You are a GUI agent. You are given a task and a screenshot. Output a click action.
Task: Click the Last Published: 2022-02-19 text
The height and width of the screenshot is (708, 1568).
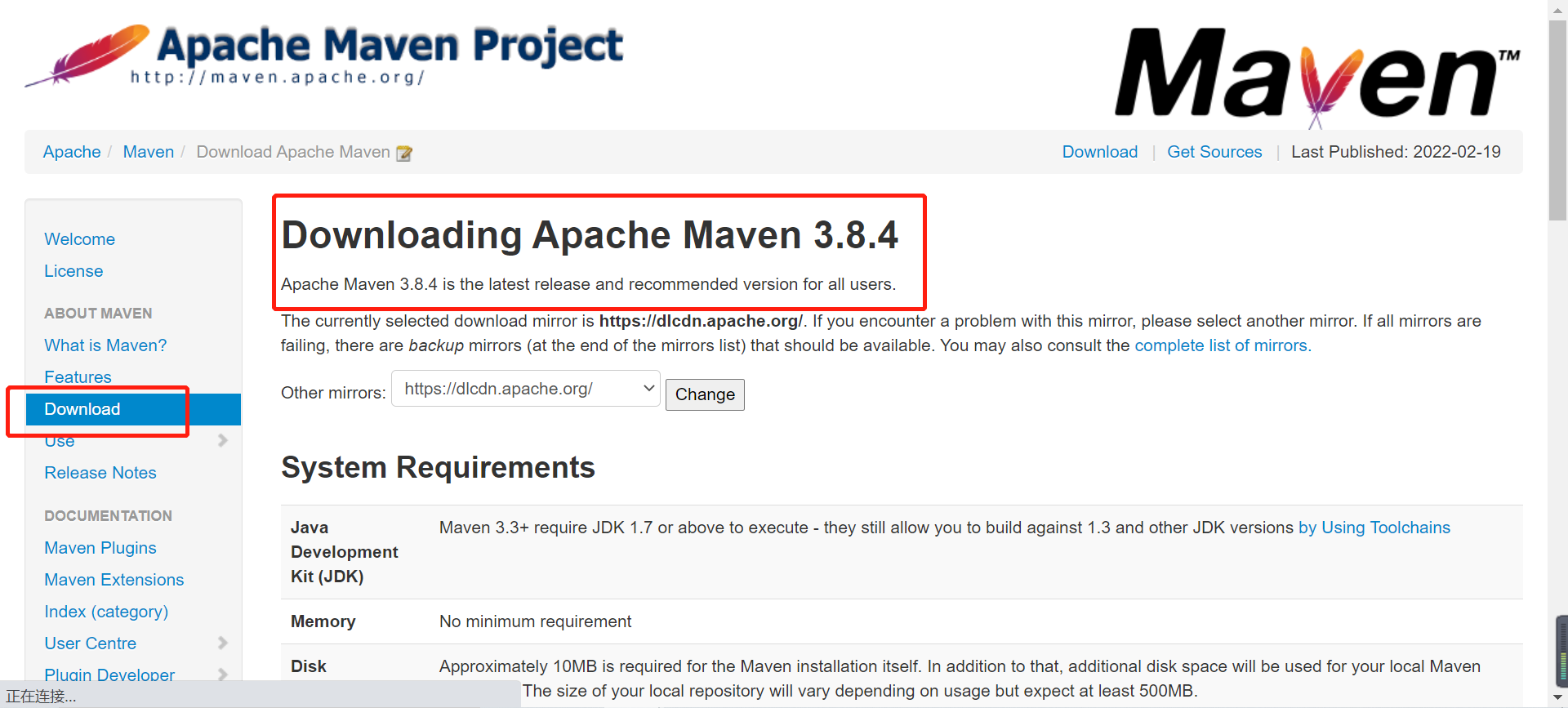pos(1396,152)
